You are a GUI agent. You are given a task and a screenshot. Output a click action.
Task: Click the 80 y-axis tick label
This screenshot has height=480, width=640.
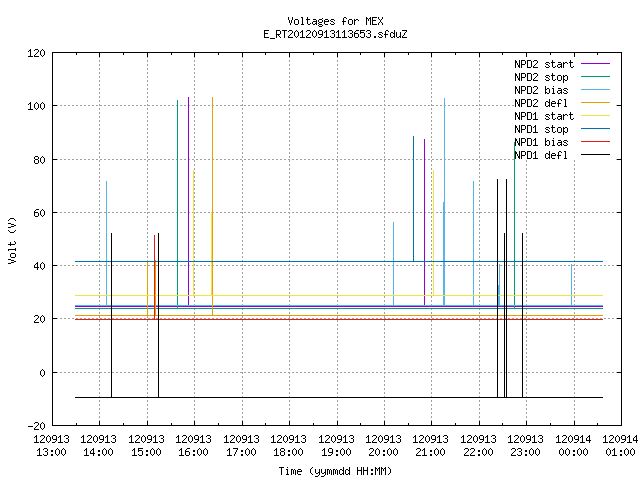[x=40, y=160]
